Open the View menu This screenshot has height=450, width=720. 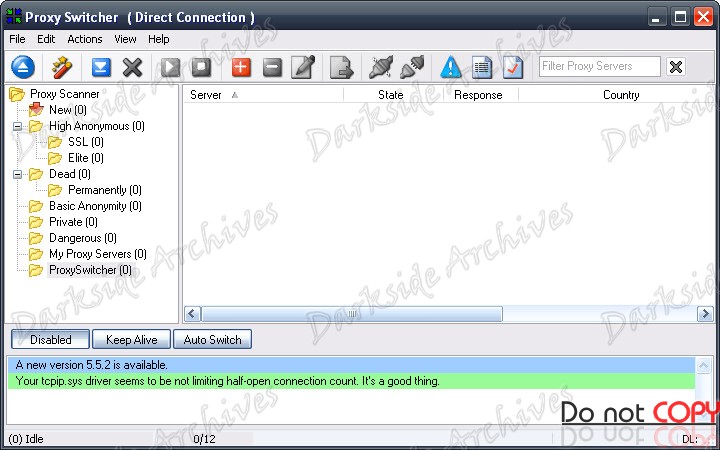pos(125,39)
